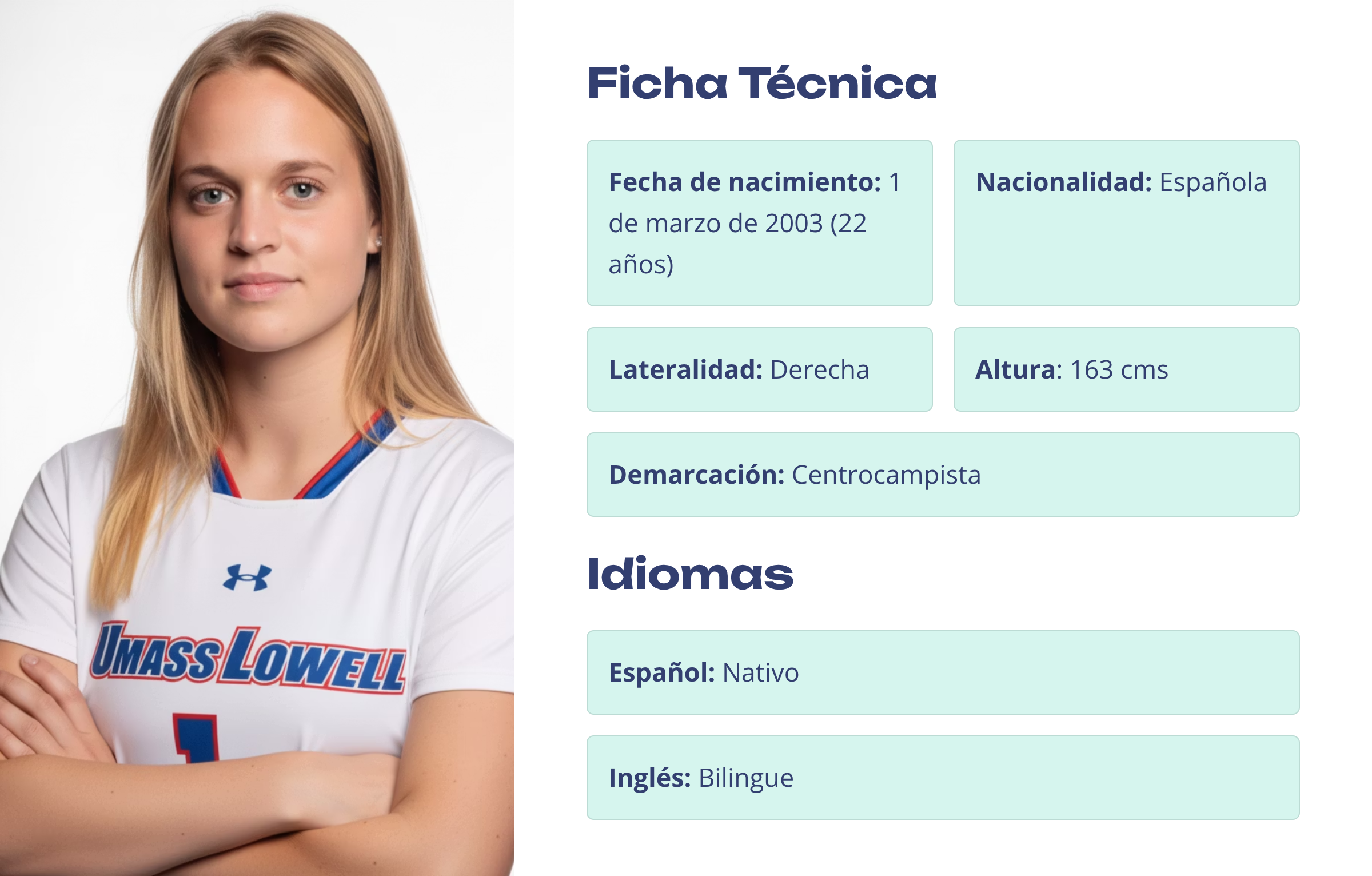This screenshot has width=1372, height=876.
Task: Click the bold 'Inglés:' language label
Action: (649, 778)
